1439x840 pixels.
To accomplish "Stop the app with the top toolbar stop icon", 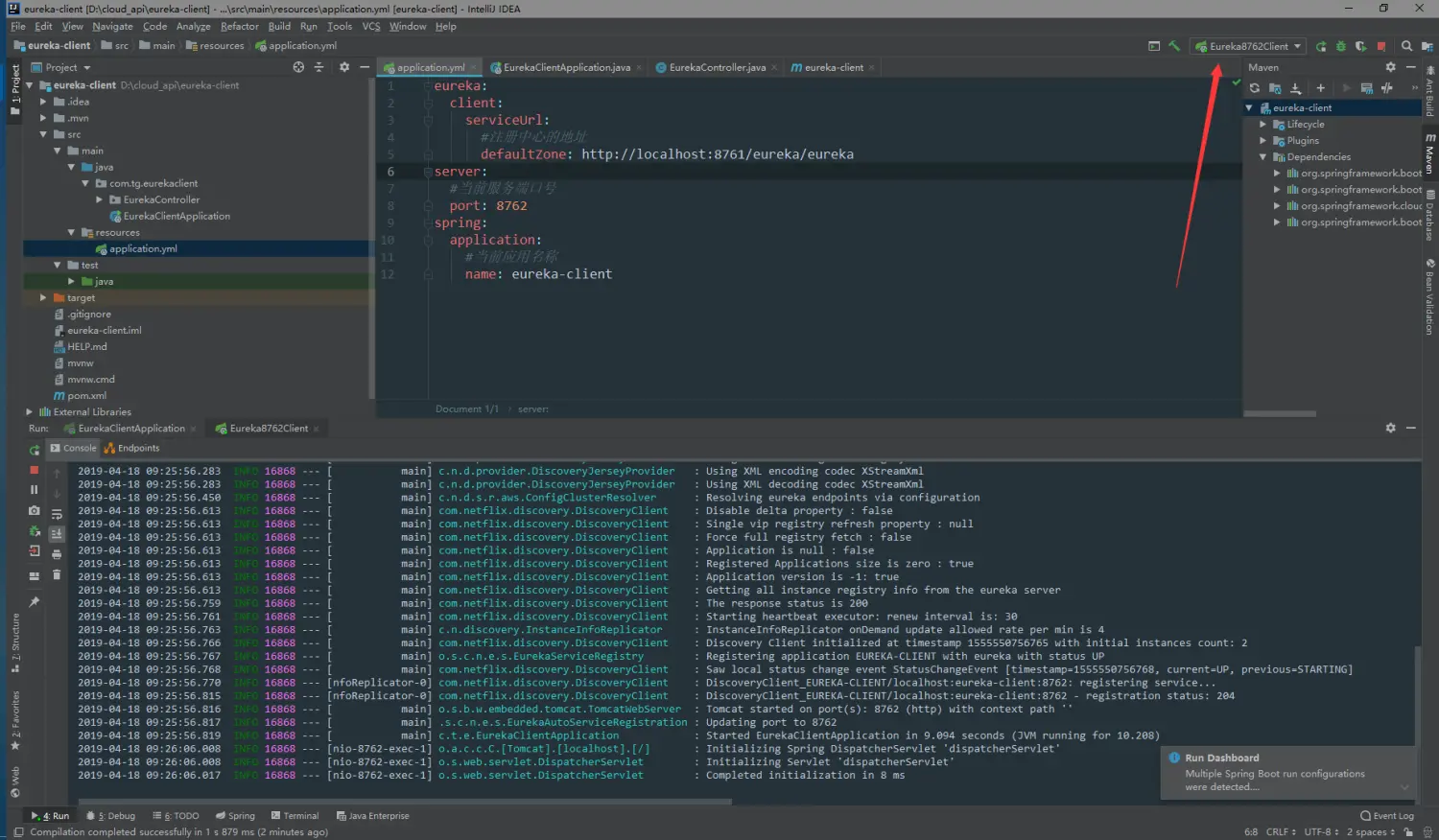I will (1381, 46).
